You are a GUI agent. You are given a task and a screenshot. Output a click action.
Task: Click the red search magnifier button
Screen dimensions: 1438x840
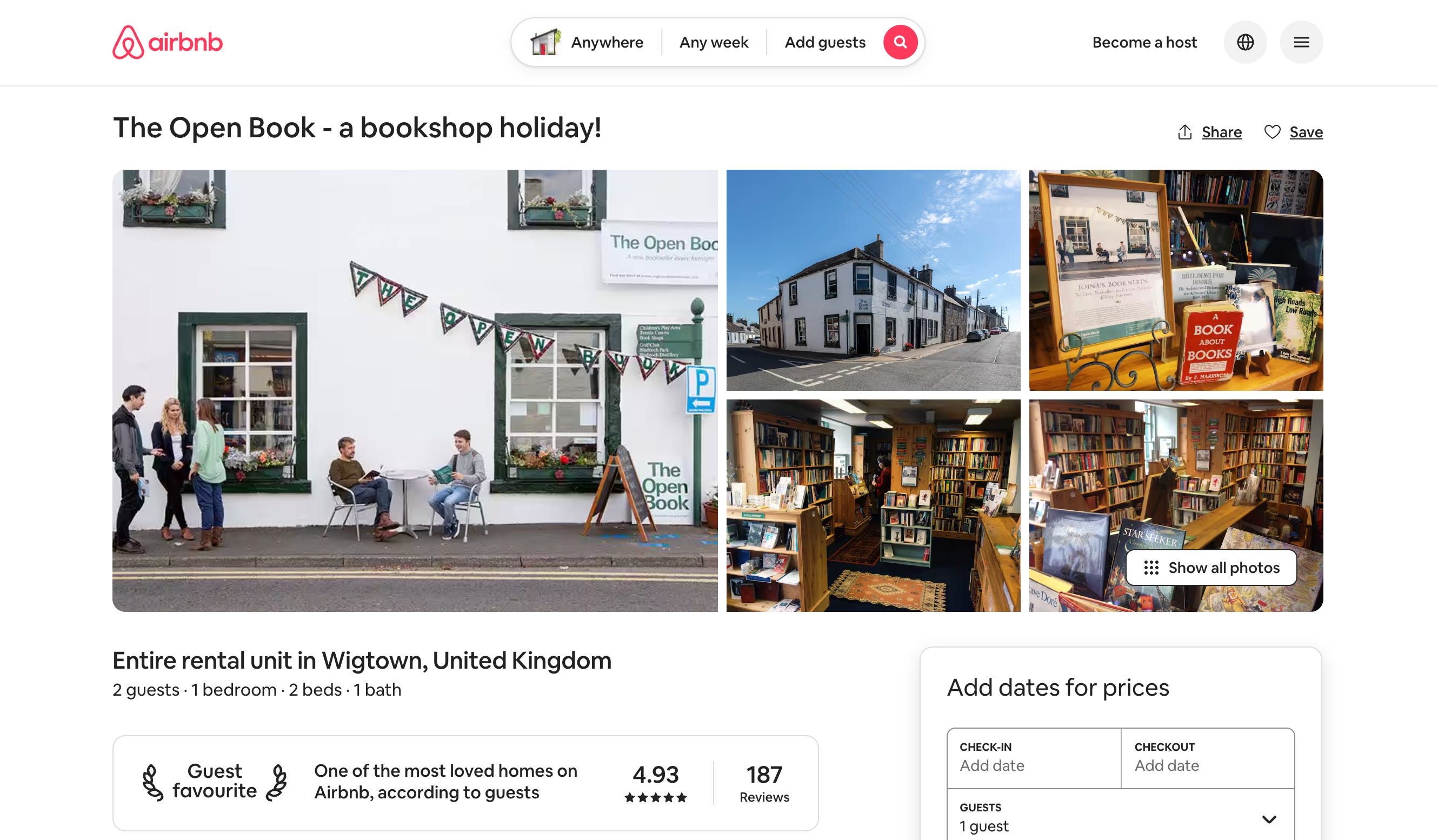(x=900, y=42)
